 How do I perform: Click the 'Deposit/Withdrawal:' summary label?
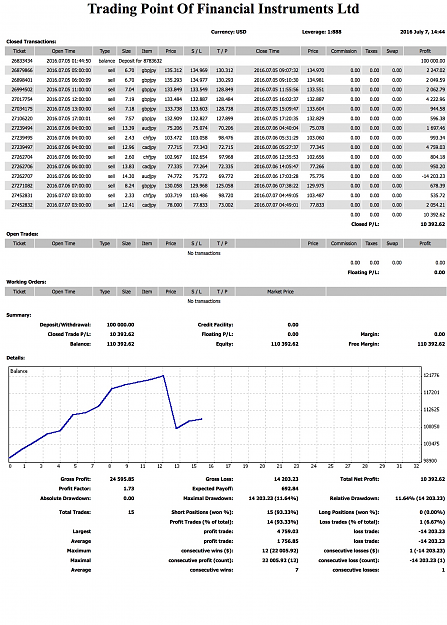(65, 325)
